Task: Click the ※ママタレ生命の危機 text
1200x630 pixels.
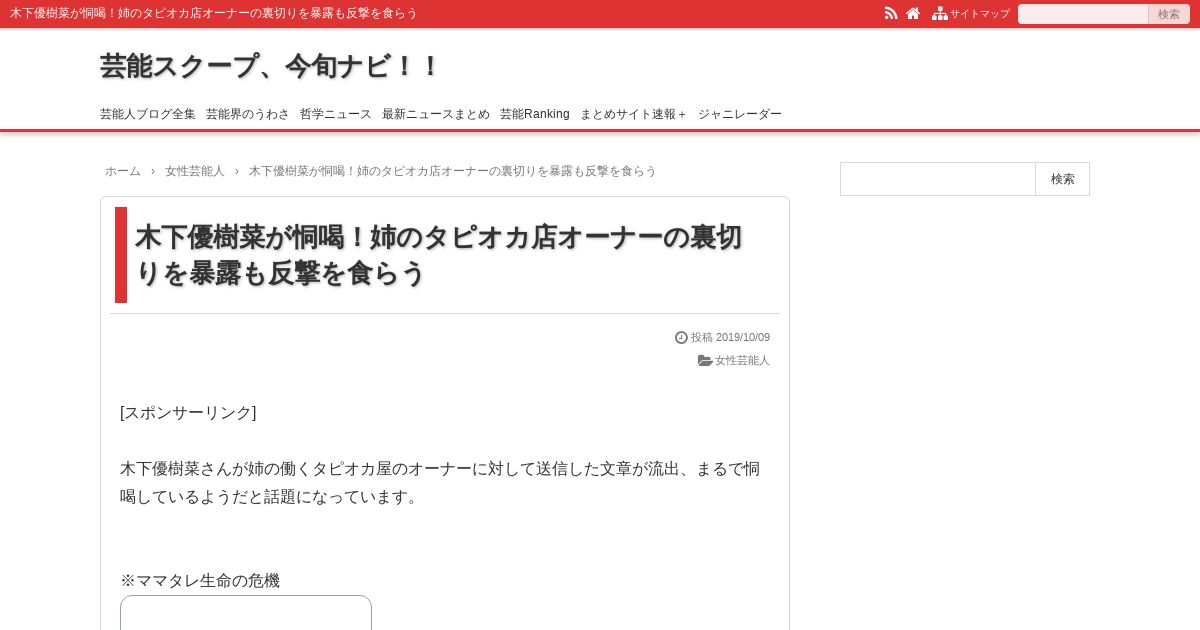Action: pos(200,580)
